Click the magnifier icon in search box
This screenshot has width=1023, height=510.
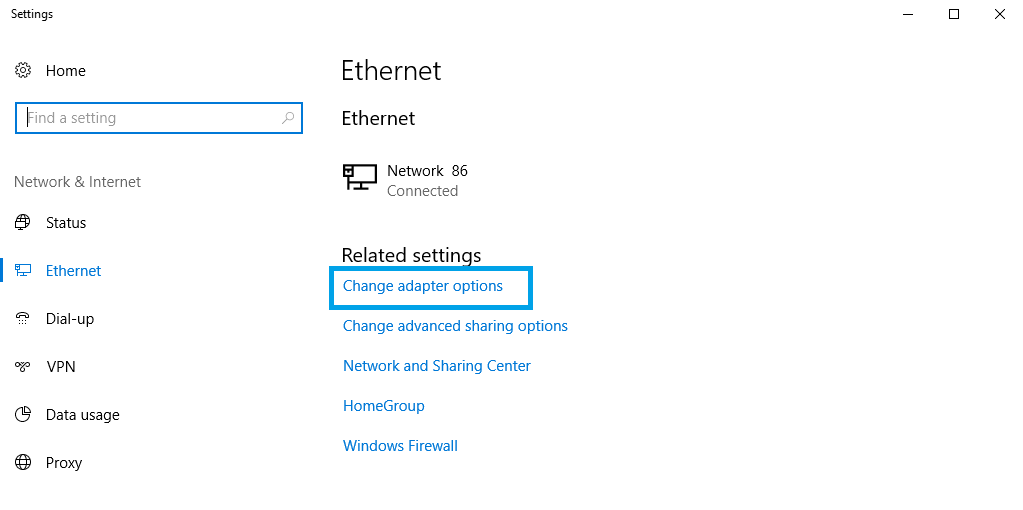[288, 118]
